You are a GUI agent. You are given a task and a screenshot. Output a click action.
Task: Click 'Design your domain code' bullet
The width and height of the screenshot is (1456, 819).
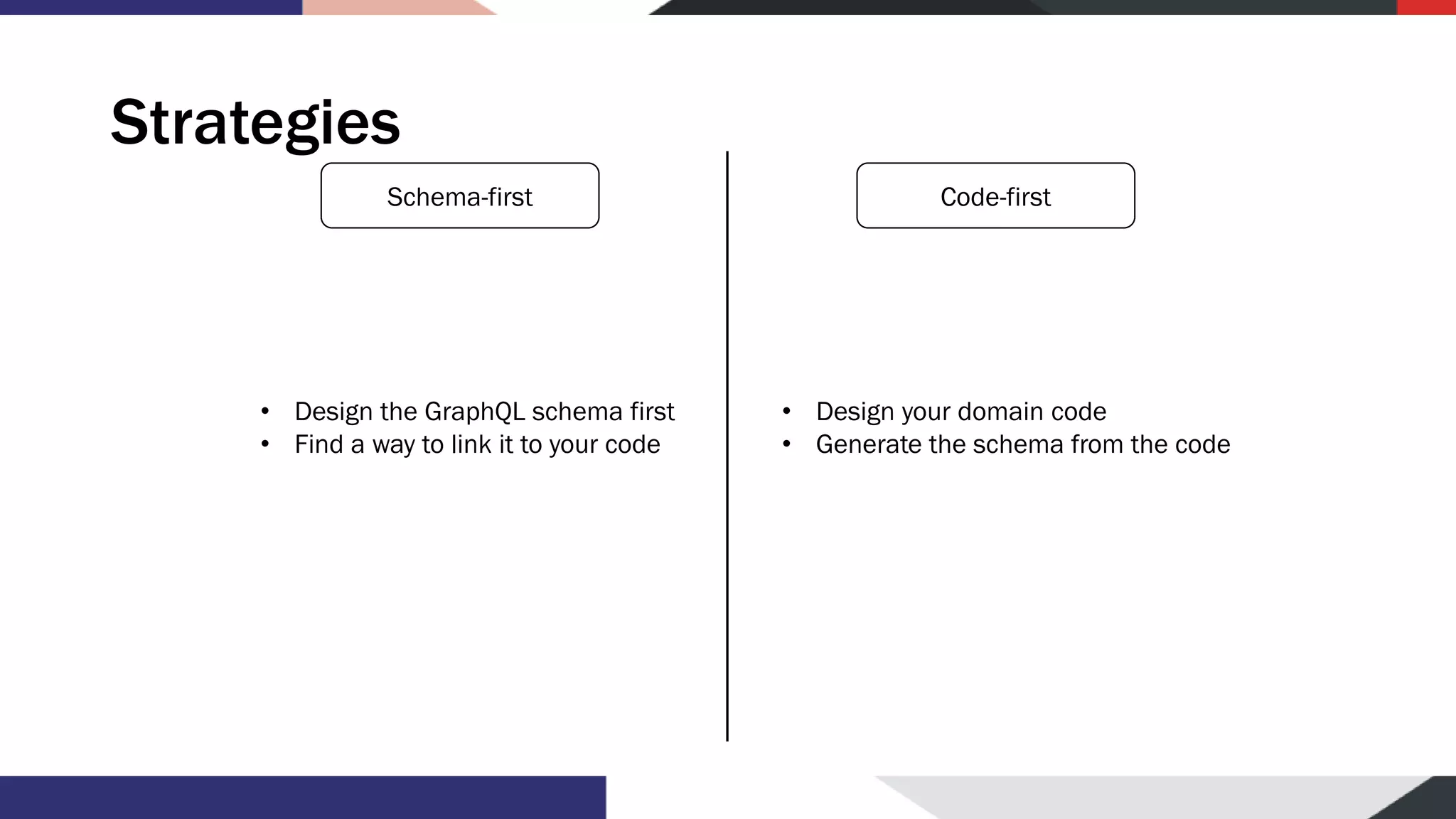[961, 412]
